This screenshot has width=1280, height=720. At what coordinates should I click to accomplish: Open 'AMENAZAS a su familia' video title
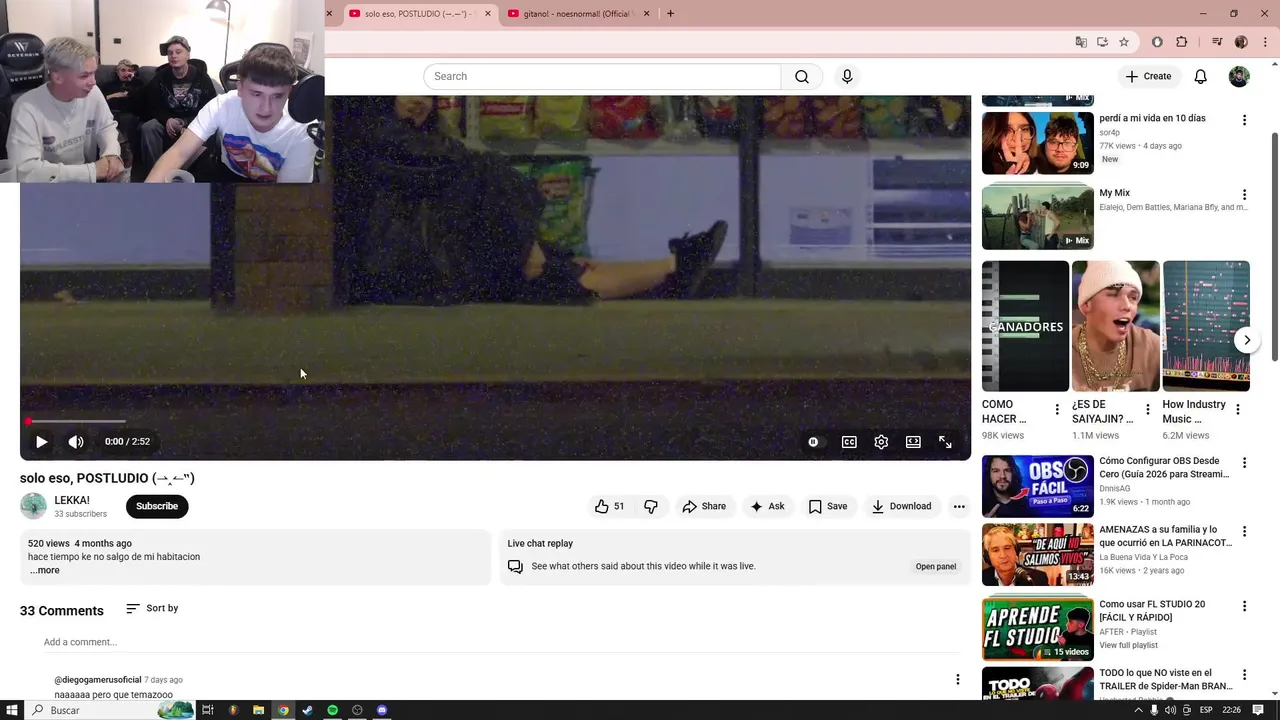tap(1165, 536)
